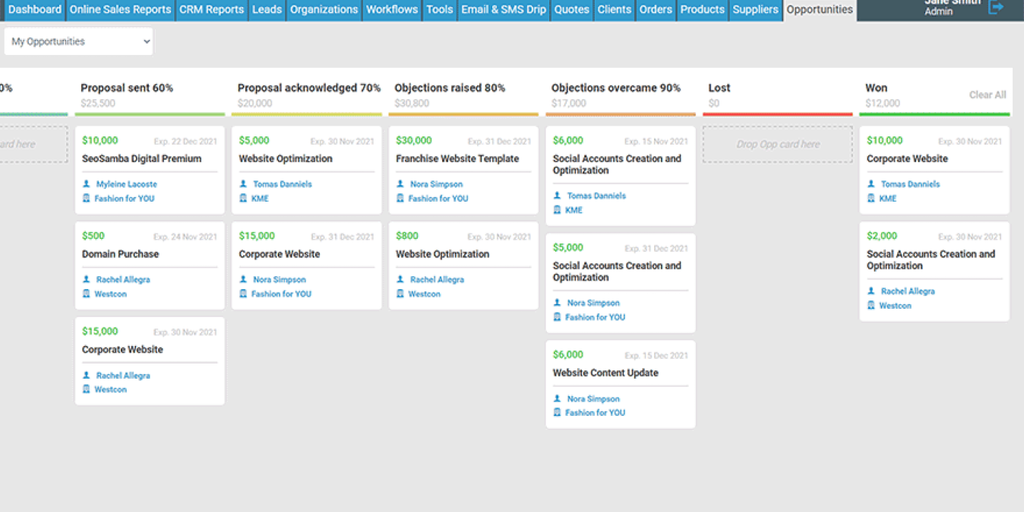1024x512 pixels.
Task: Switch to CRM Reports tab
Action: point(211,10)
